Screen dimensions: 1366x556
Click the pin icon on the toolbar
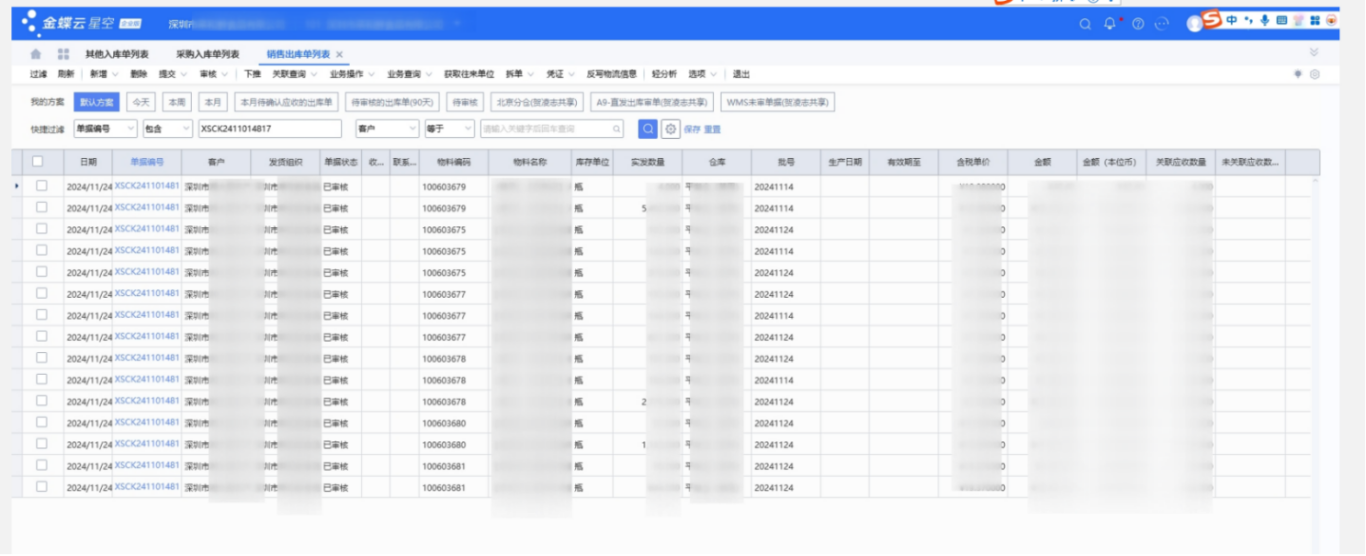1298,74
